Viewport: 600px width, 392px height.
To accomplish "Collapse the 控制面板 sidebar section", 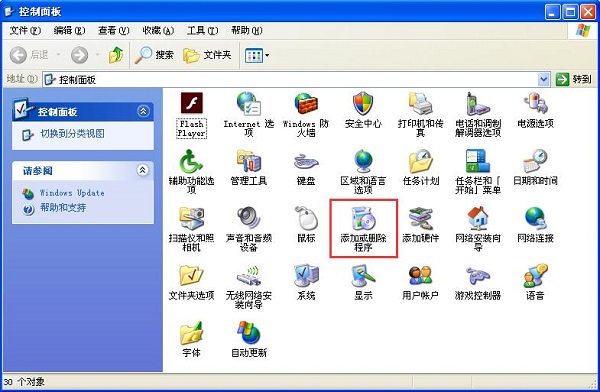I will pyautogui.click(x=143, y=111).
